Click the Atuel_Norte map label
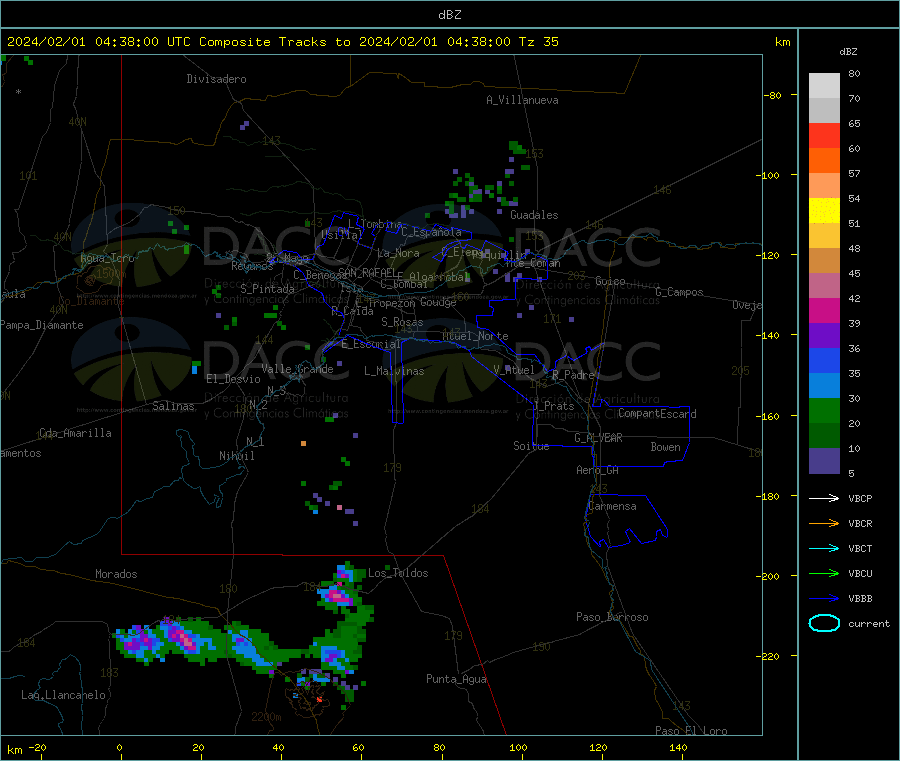This screenshot has width=900, height=761. 475,336
